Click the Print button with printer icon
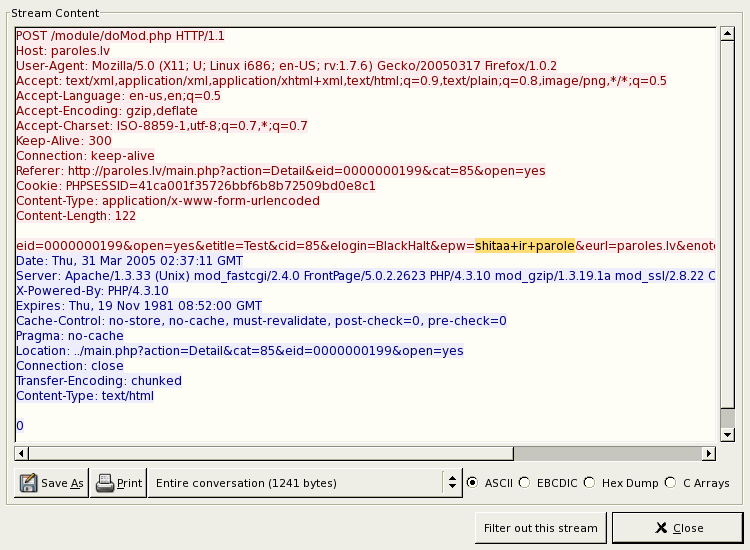Screen dimensions: 750x550 [x=118, y=483]
